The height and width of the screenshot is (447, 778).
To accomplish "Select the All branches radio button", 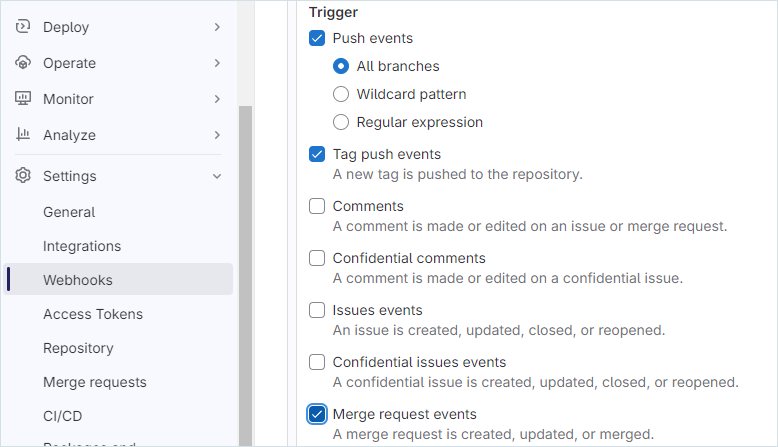I will pyautogui.click(x=341, y=66).
